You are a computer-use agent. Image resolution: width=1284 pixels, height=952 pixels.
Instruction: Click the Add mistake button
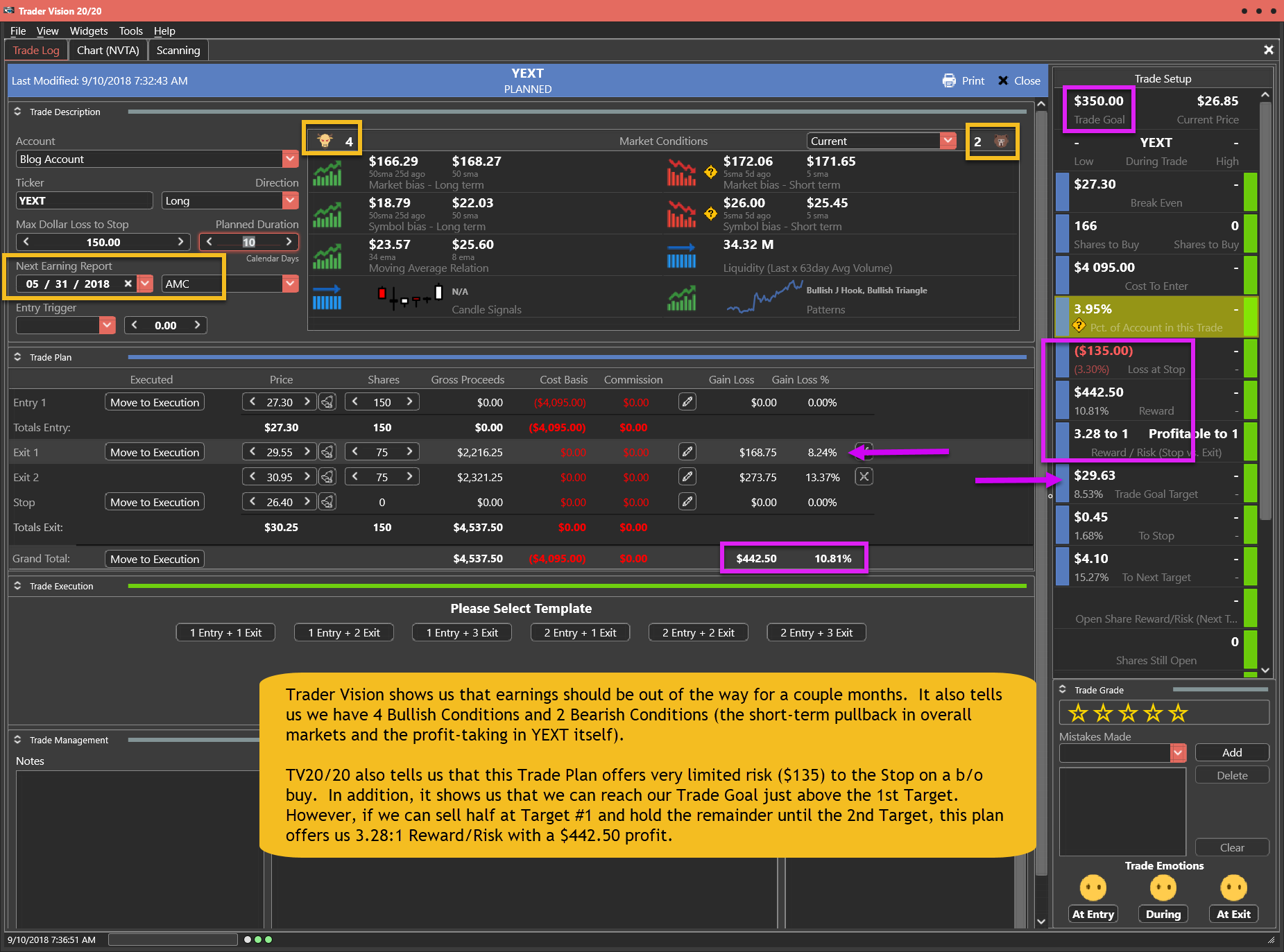[1232, 752]
